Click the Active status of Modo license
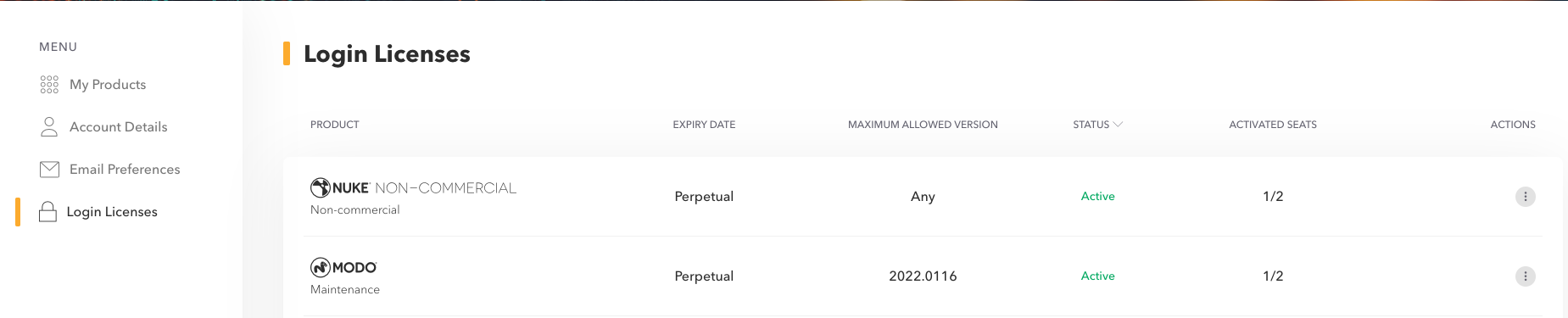Image resolution: width=1568 pixels, height=318 pixels. pos(1097,276)
